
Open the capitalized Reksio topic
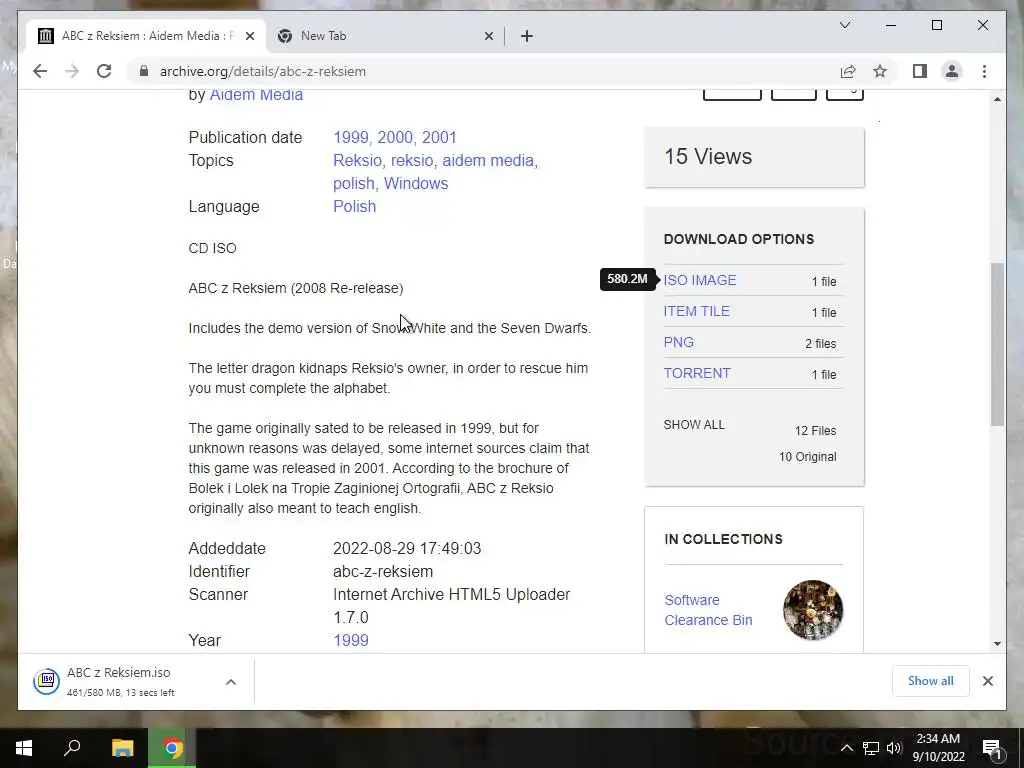tap(357, 160)
